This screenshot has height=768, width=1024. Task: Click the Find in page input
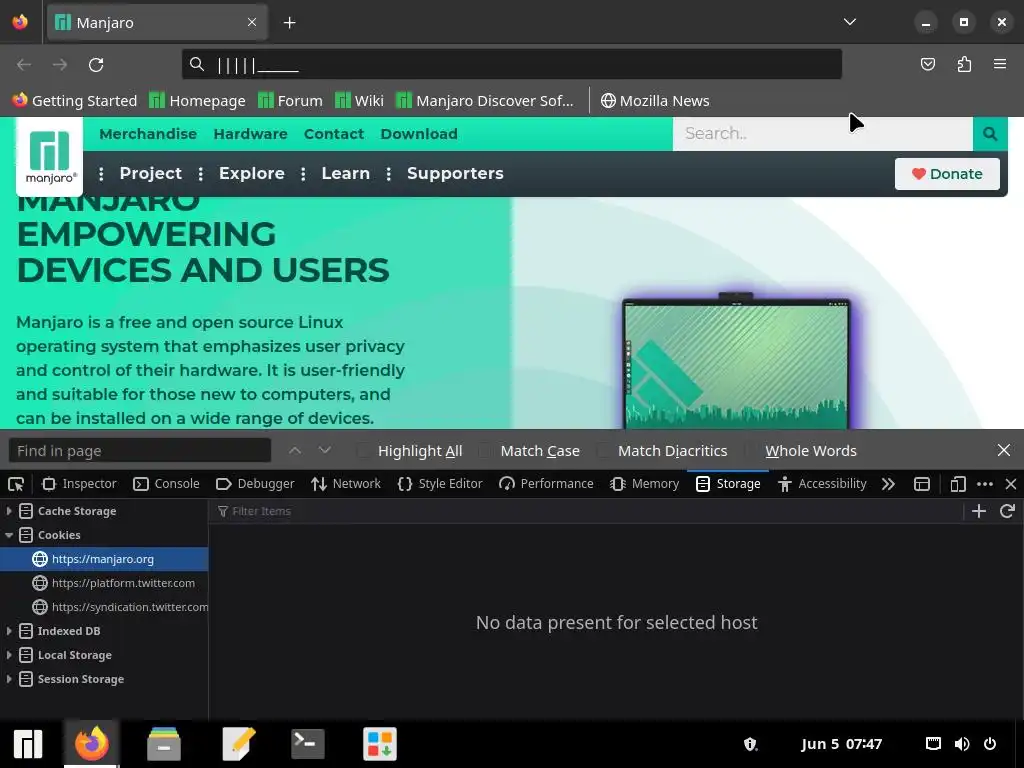click(140, 451)
